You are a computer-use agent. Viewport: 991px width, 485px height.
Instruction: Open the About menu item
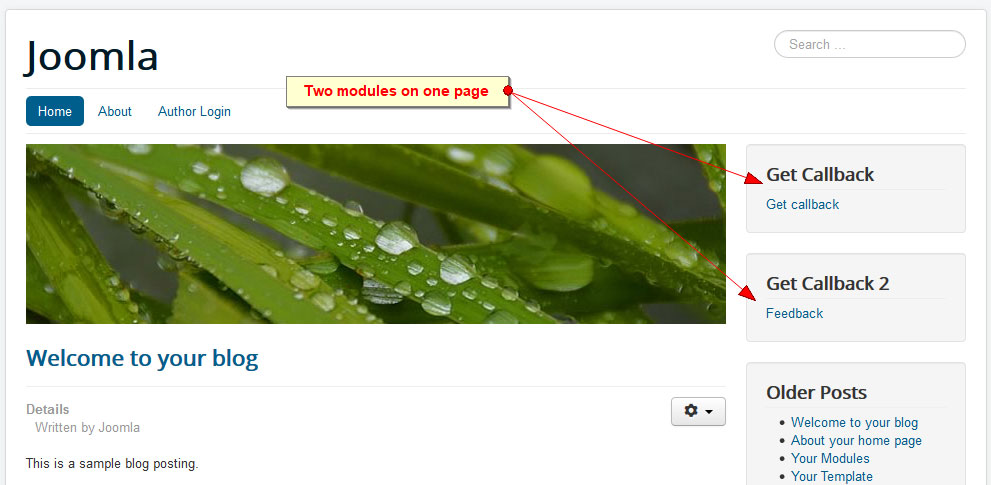(114, 111)
